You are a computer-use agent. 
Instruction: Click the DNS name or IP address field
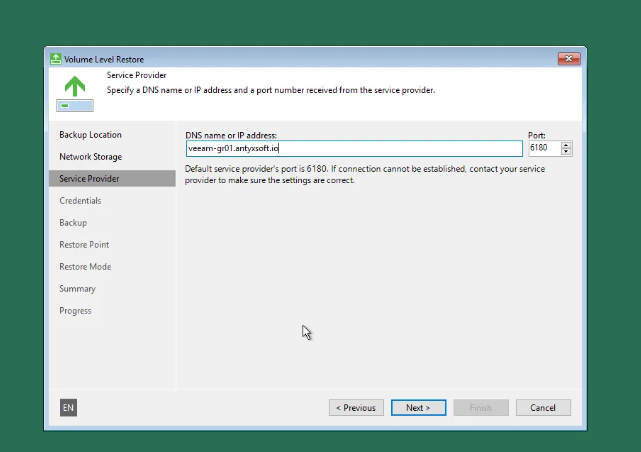point(354,148)
